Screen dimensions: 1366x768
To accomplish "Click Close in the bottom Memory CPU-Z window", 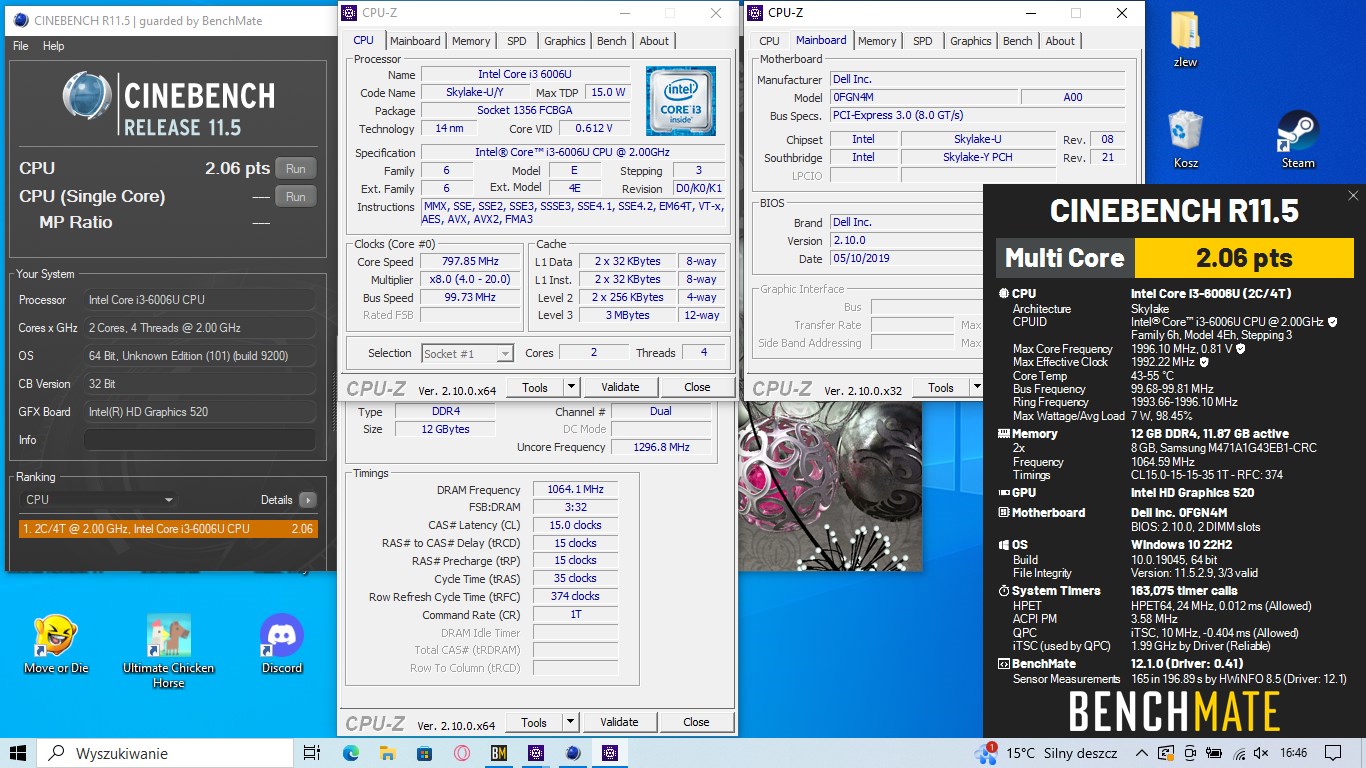I will coord(697,722).
